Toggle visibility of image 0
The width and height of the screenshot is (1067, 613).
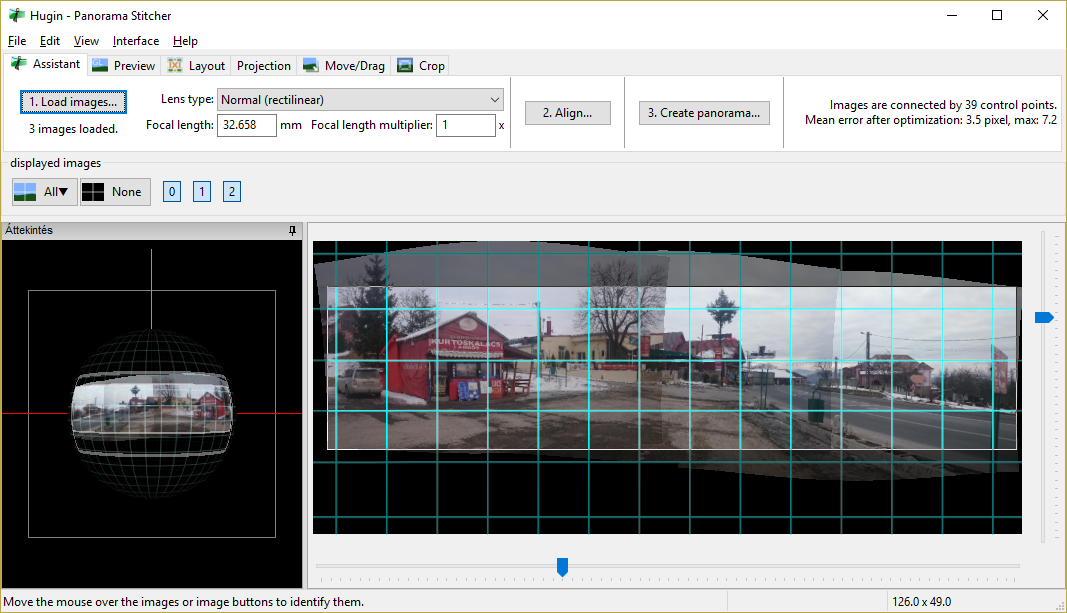pos(172,192)
